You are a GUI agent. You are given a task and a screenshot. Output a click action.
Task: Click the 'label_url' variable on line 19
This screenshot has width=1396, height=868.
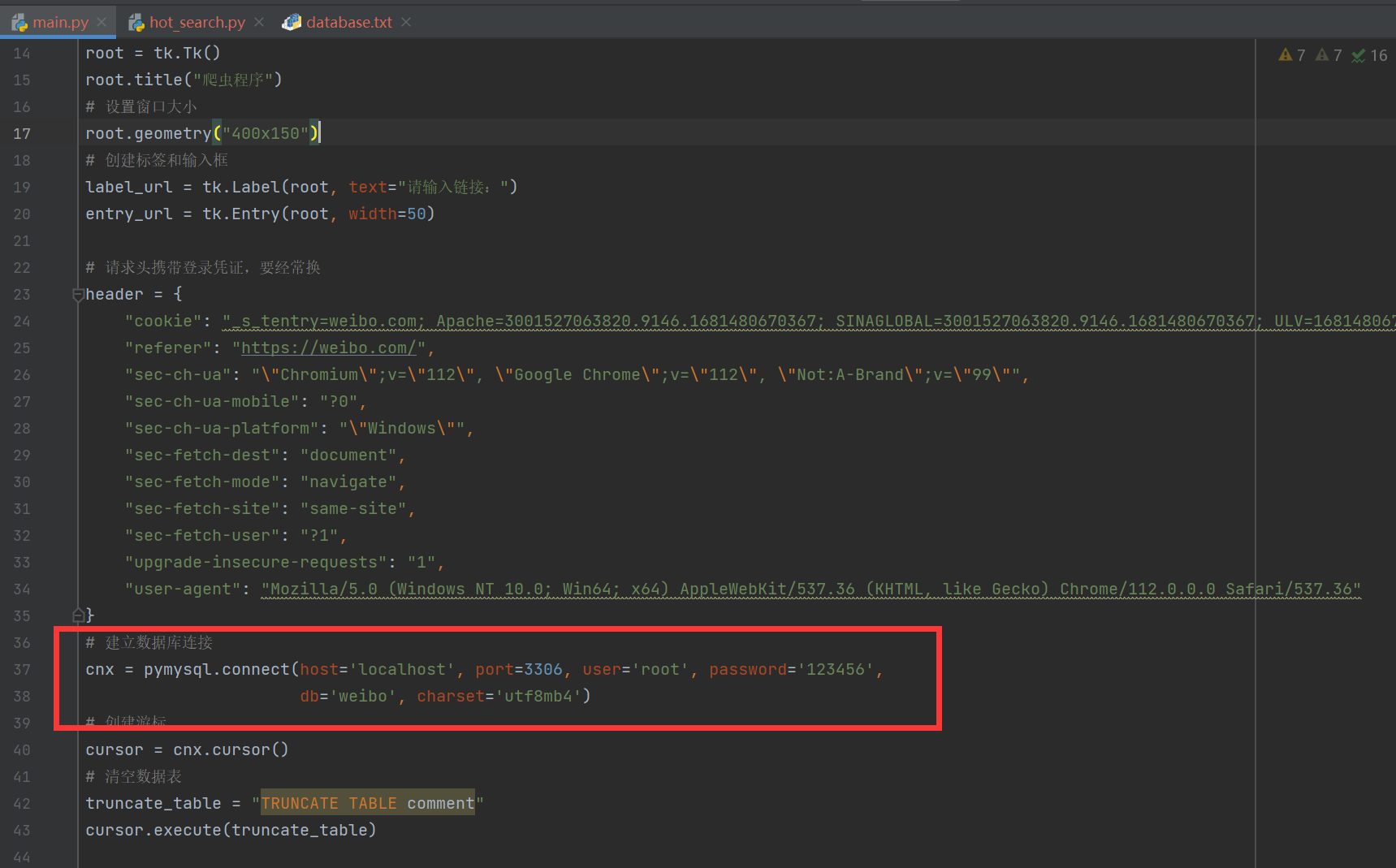[x=129, y=187]
